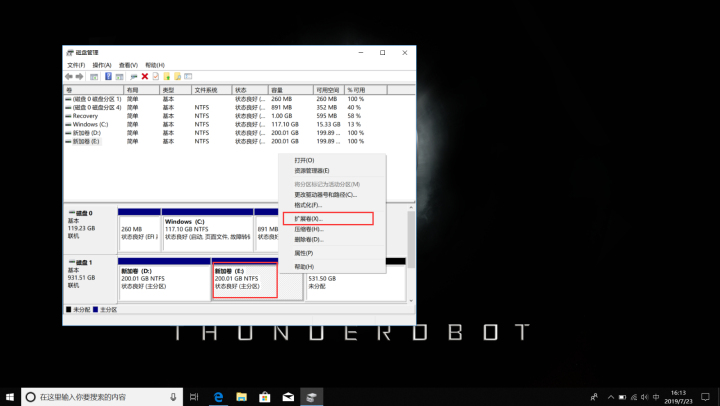The height and width of the screenshot is (406, 720).
Task: Open the taskbar clock showing 16:13
Action: click(x=678, y=397)
